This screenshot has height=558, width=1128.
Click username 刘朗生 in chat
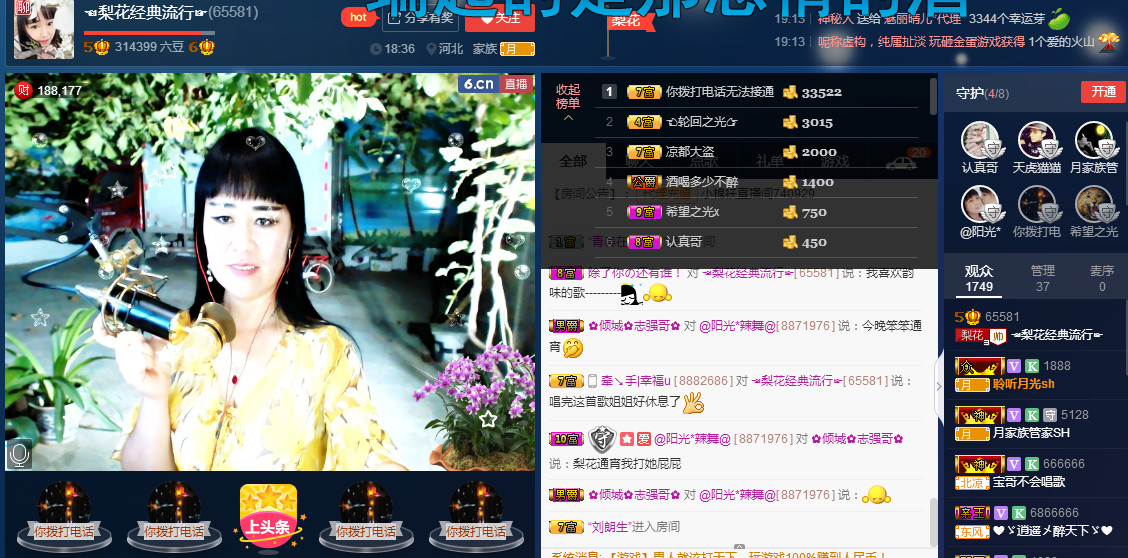[x=609, y=526]
